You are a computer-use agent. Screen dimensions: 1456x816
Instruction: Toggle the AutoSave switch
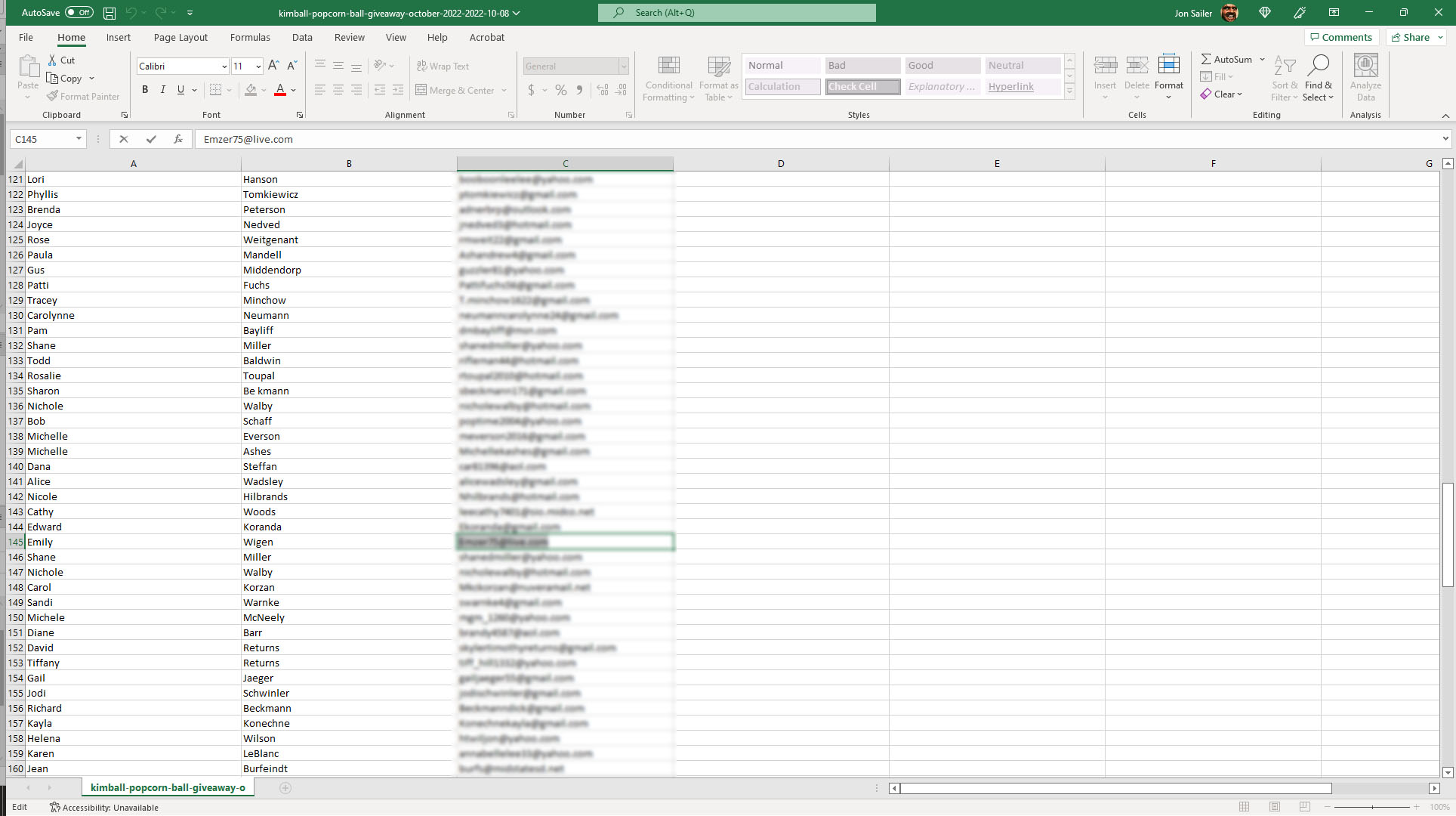[79, 13]
